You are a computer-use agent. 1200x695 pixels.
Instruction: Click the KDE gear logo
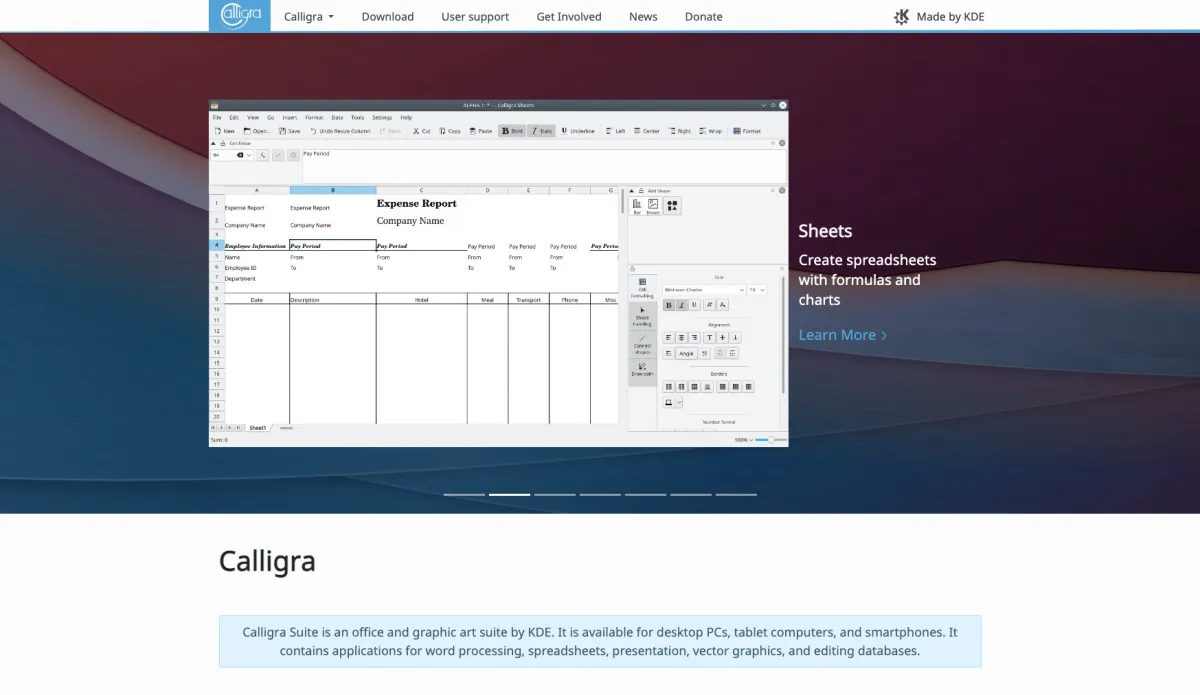902,17
